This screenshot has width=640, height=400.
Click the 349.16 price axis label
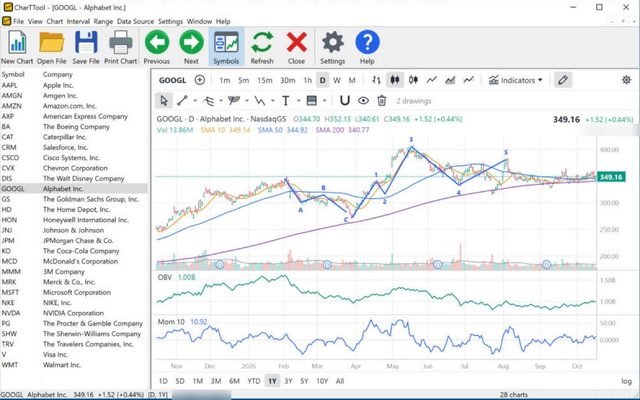(611, 177)
